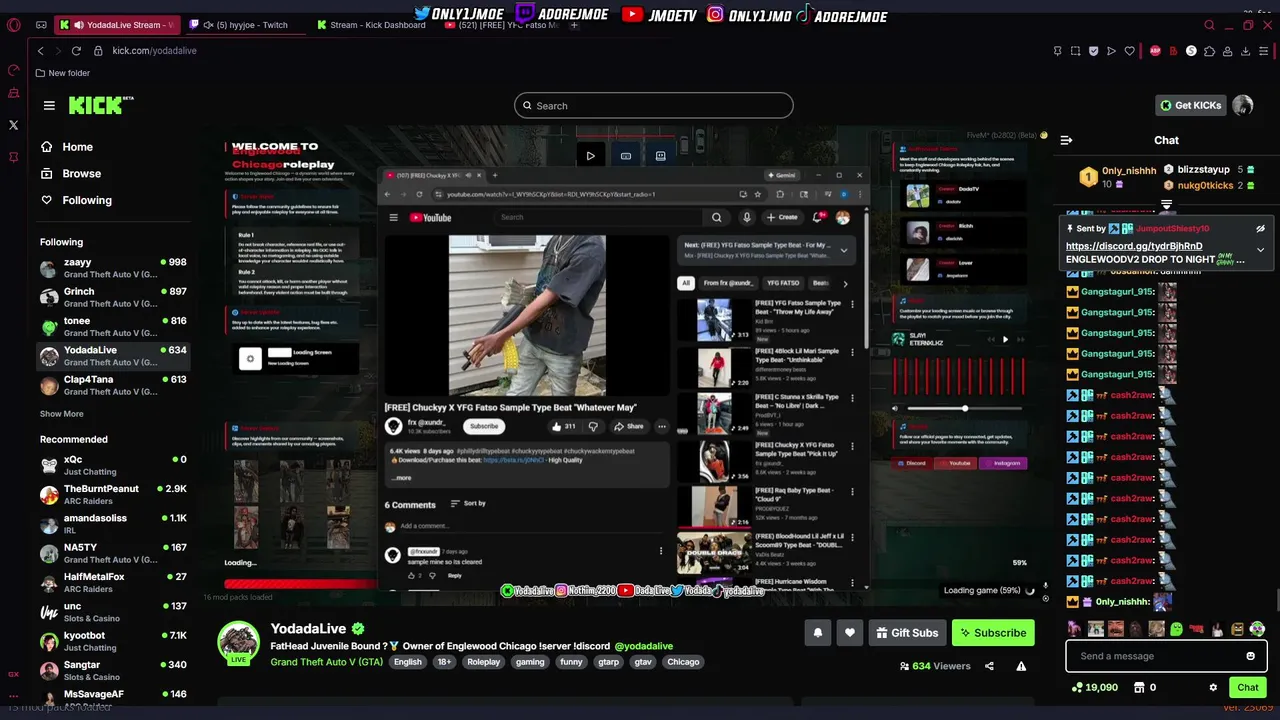Open the AdBlock Plus extension

pyautogui.click(x=1155, y=51)
